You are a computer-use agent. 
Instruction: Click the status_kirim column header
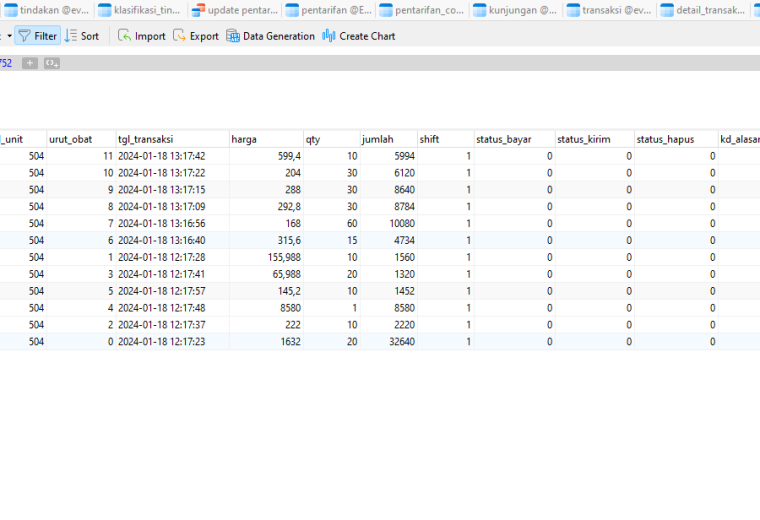tap(595, 140)
